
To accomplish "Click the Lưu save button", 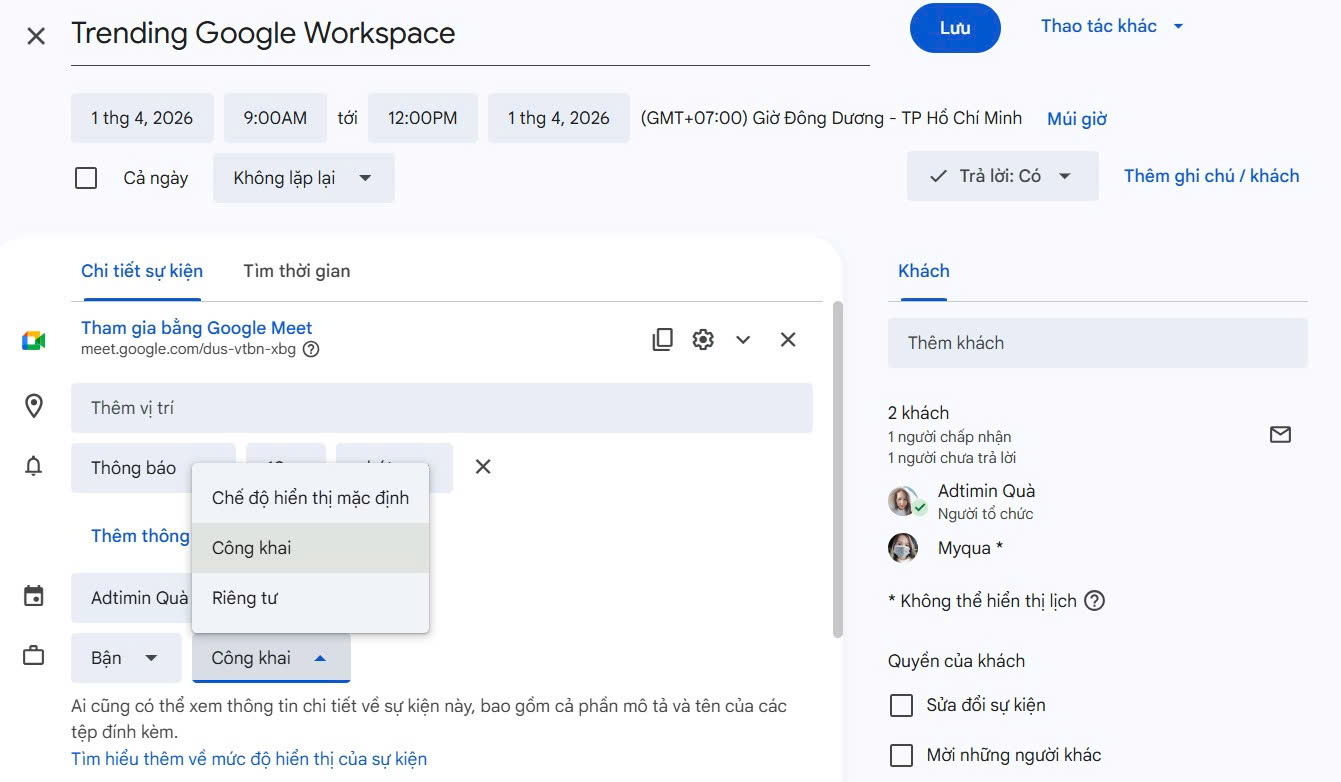I will click(x=954, y=28).
